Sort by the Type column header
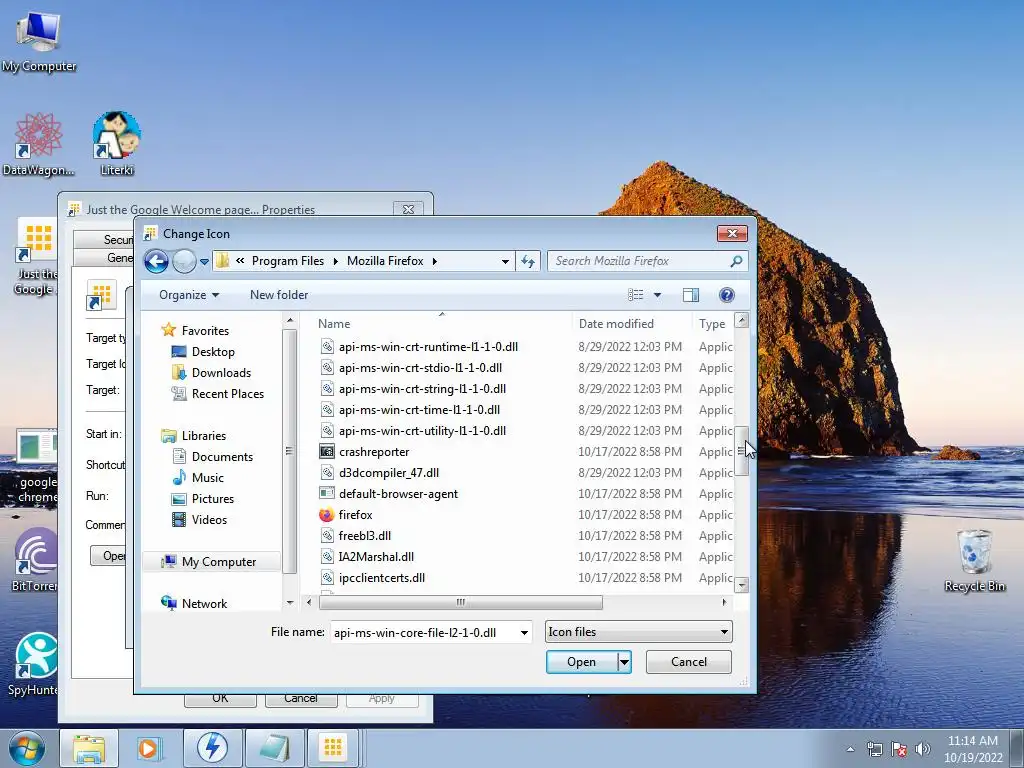1024x768 pixels. point(712,324)
